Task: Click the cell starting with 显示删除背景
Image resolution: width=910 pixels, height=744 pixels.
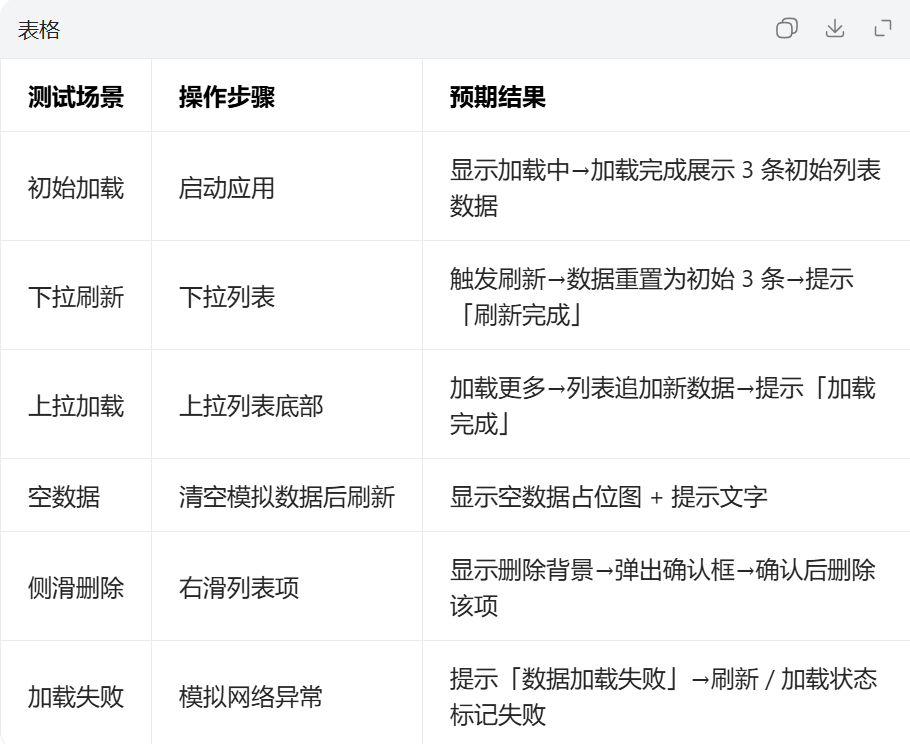Action: (666, 587)
